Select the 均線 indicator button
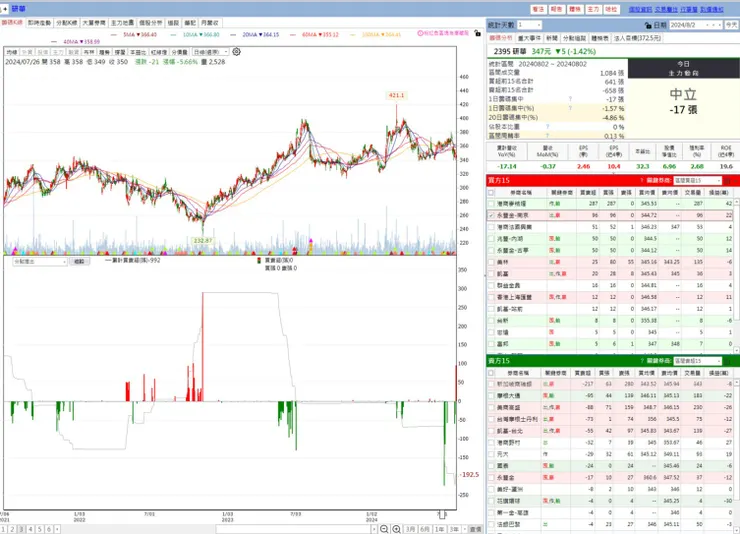Viewport: 740px width, 534px height. tap(12, 52)
